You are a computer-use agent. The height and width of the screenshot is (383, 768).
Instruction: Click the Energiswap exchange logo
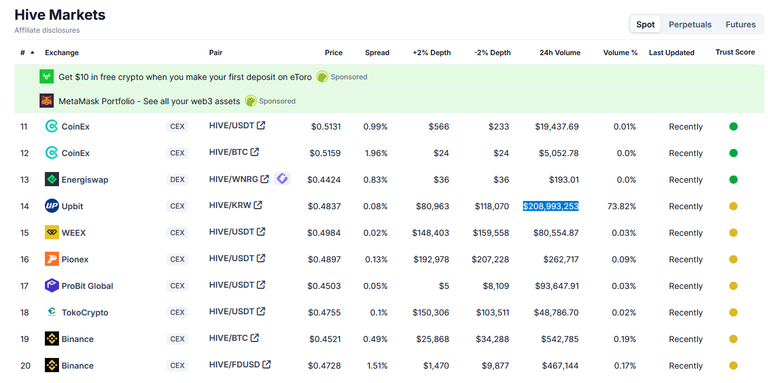click(x=51, y=179)
